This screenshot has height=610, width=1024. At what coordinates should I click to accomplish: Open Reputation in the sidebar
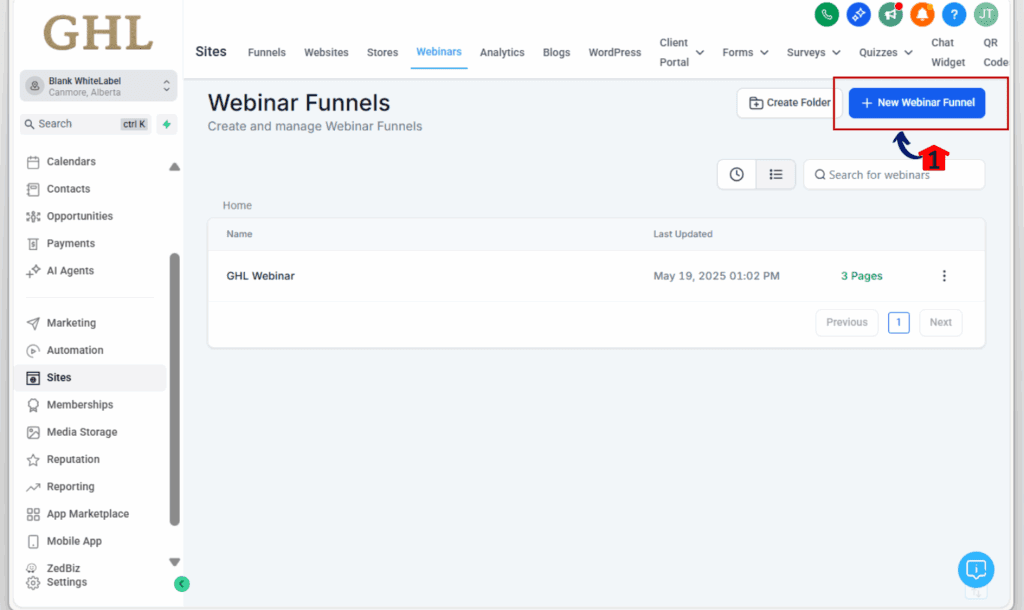[x=72, y=459]
